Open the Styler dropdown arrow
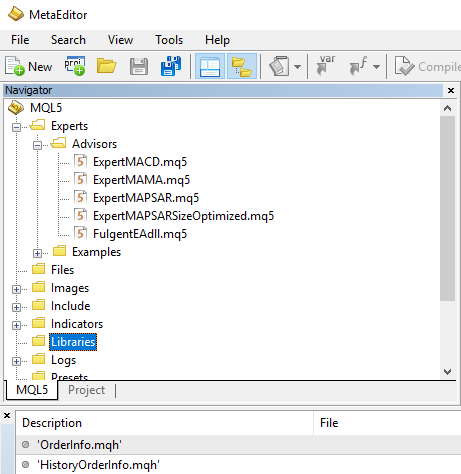This screenshot has height=474, width=461. (x=298, y=67)
